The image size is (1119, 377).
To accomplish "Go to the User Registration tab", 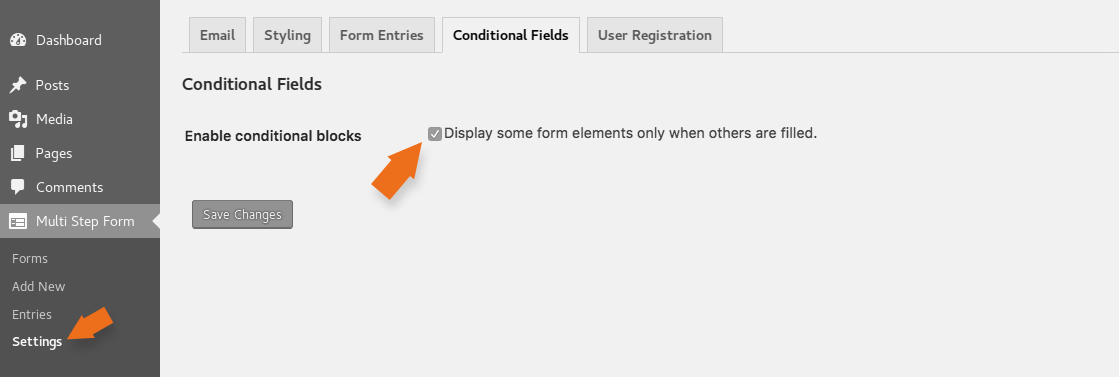I will pyautogui.click(x=654, y=35).
